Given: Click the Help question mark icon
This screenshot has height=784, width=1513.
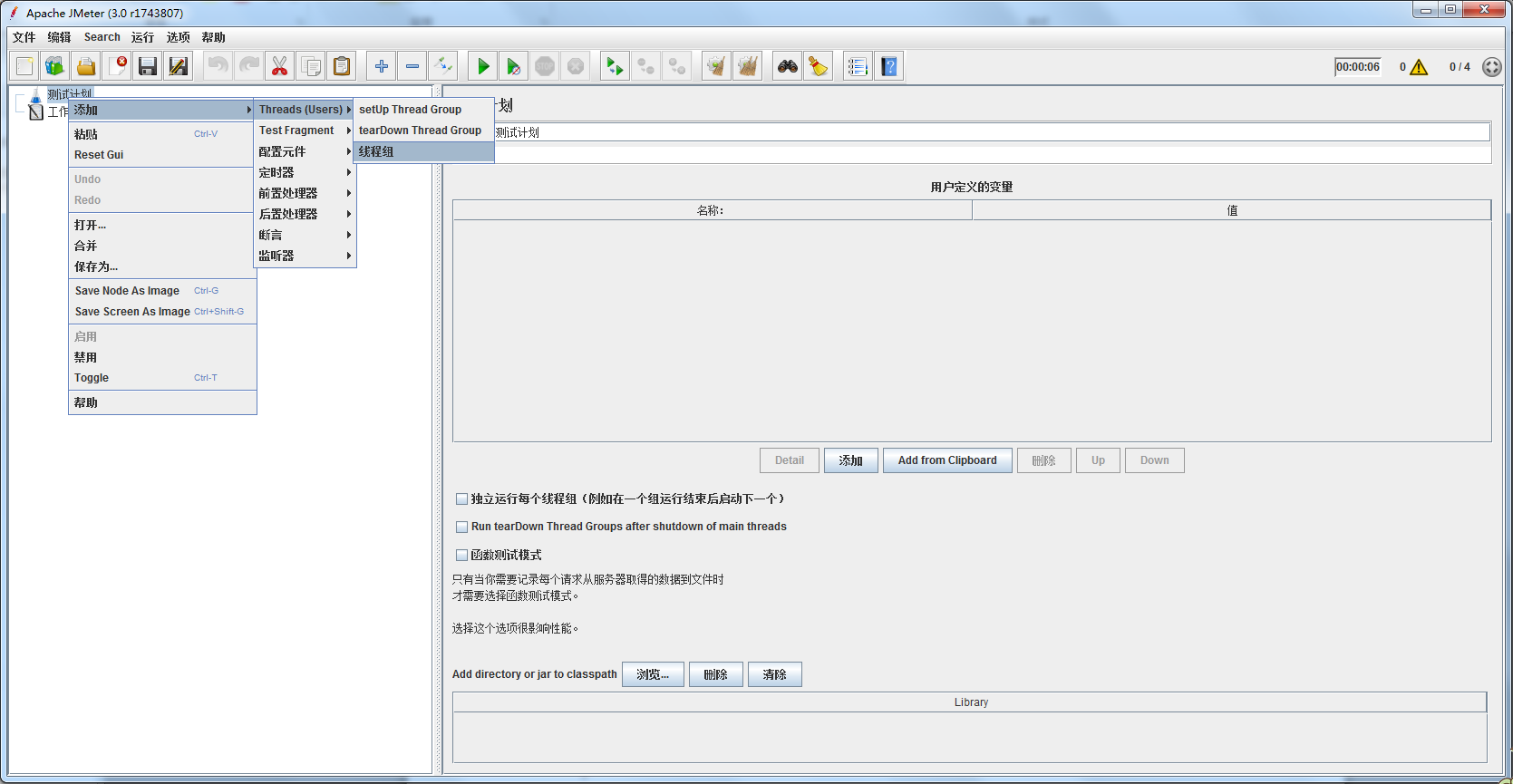Looking at the screenshot, I should (x=889, y=66).
